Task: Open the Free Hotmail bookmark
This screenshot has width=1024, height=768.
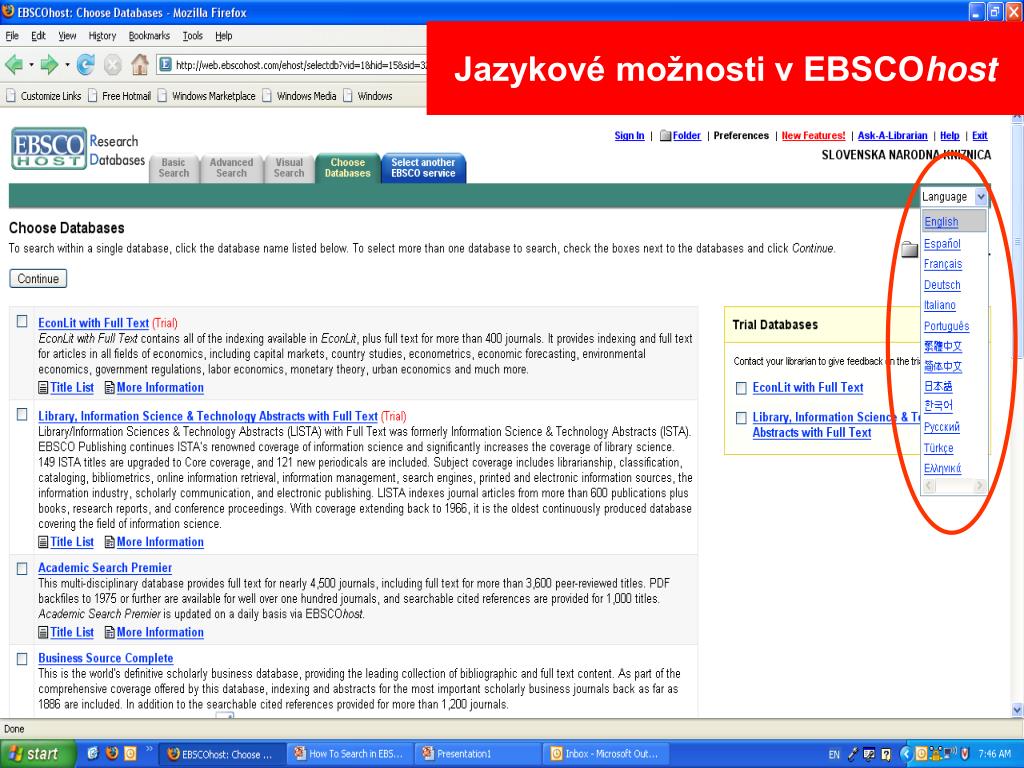Action: click(x=120, y=96)
